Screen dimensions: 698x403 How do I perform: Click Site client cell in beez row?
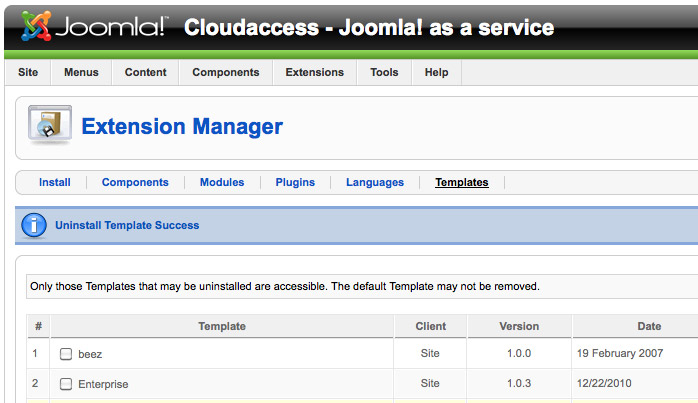click(430, 353)
